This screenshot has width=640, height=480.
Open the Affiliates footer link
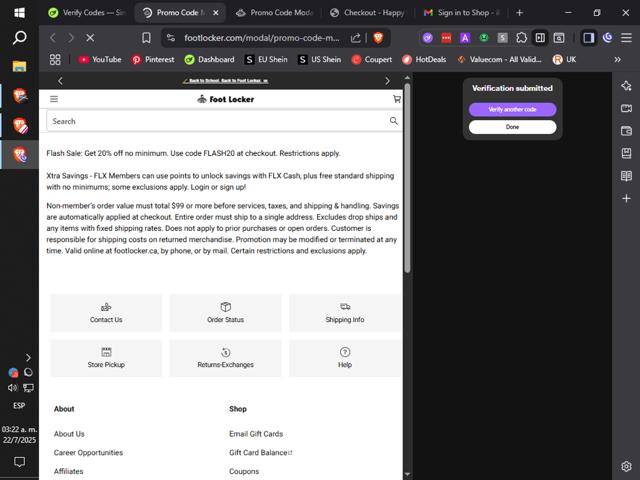coord(68,471)
